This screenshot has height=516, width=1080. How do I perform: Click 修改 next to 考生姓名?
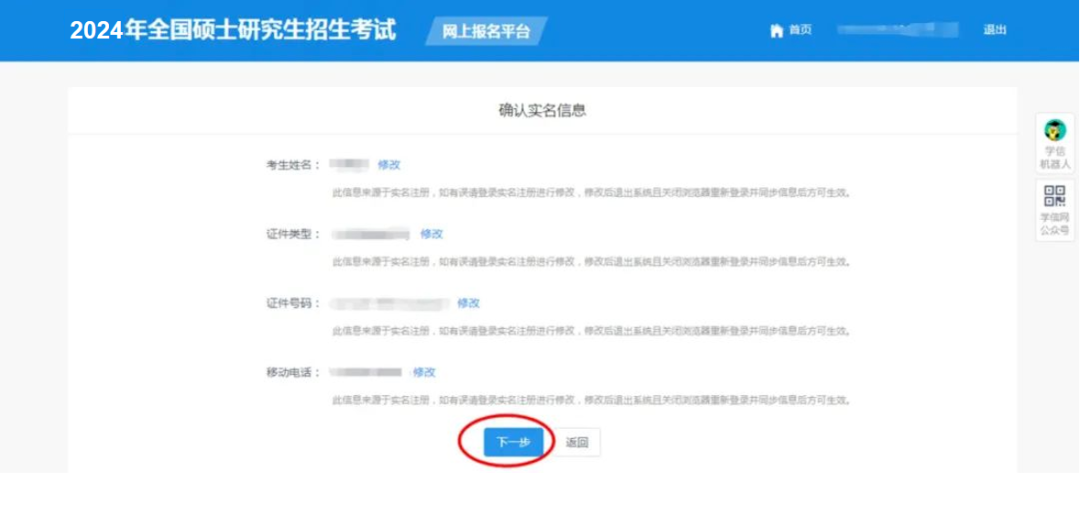[388, 165]
